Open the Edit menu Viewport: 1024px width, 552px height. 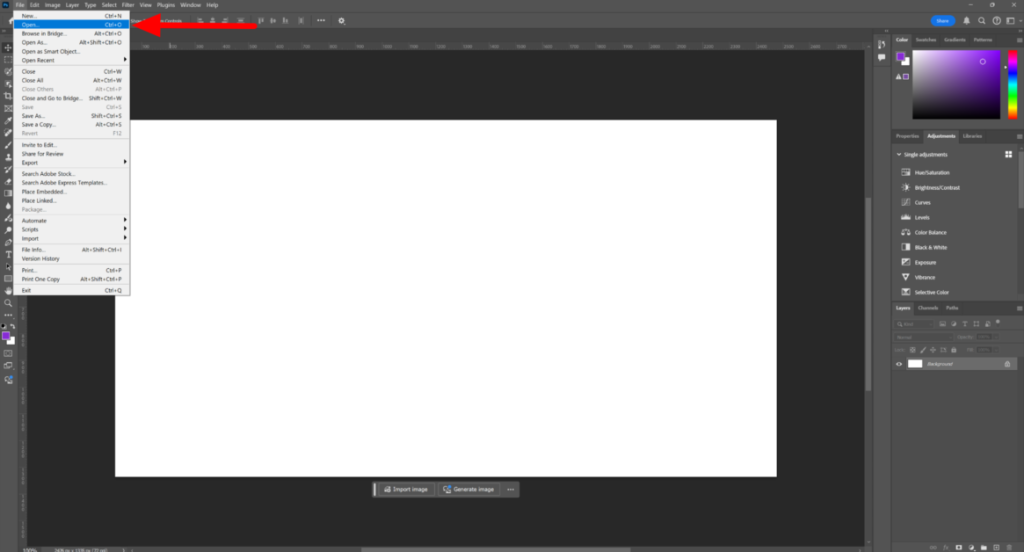(35, 5)
